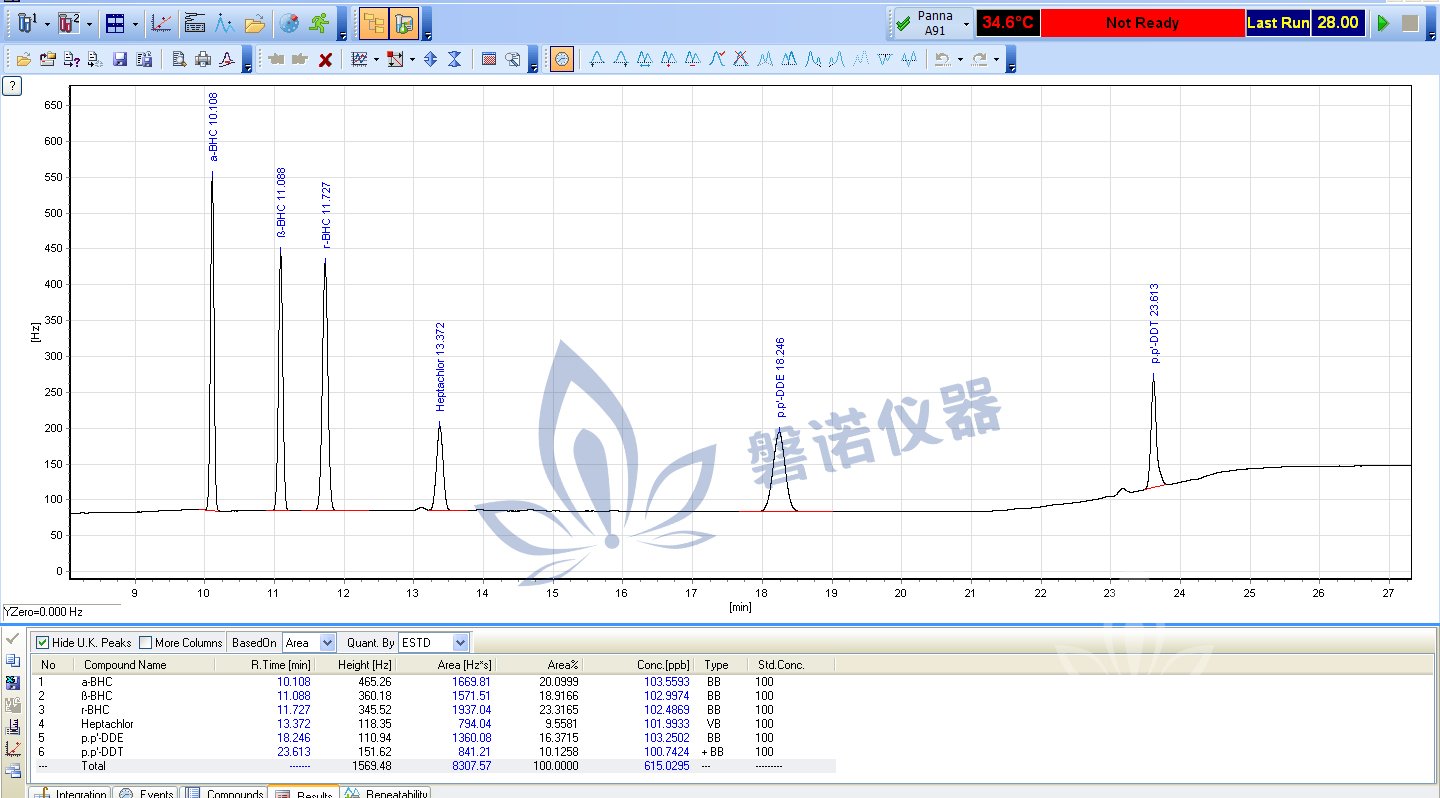This screenshot has height=798, width=1440.
Task: Click the green start run play button
Action: (x=1384, y=23)
